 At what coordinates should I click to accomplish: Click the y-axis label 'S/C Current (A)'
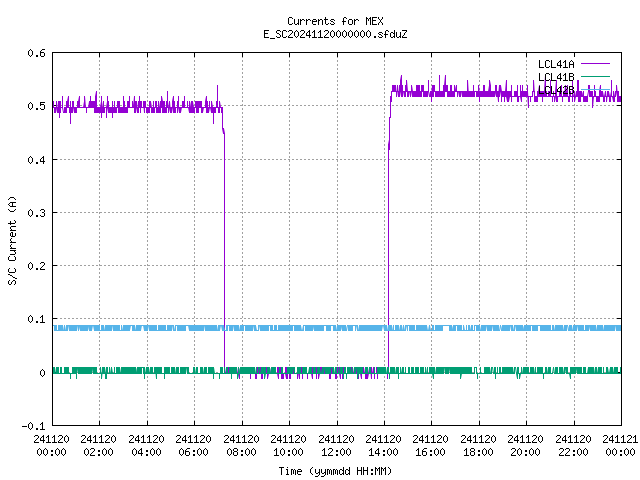pyautogui.click(x=13, y=240)
